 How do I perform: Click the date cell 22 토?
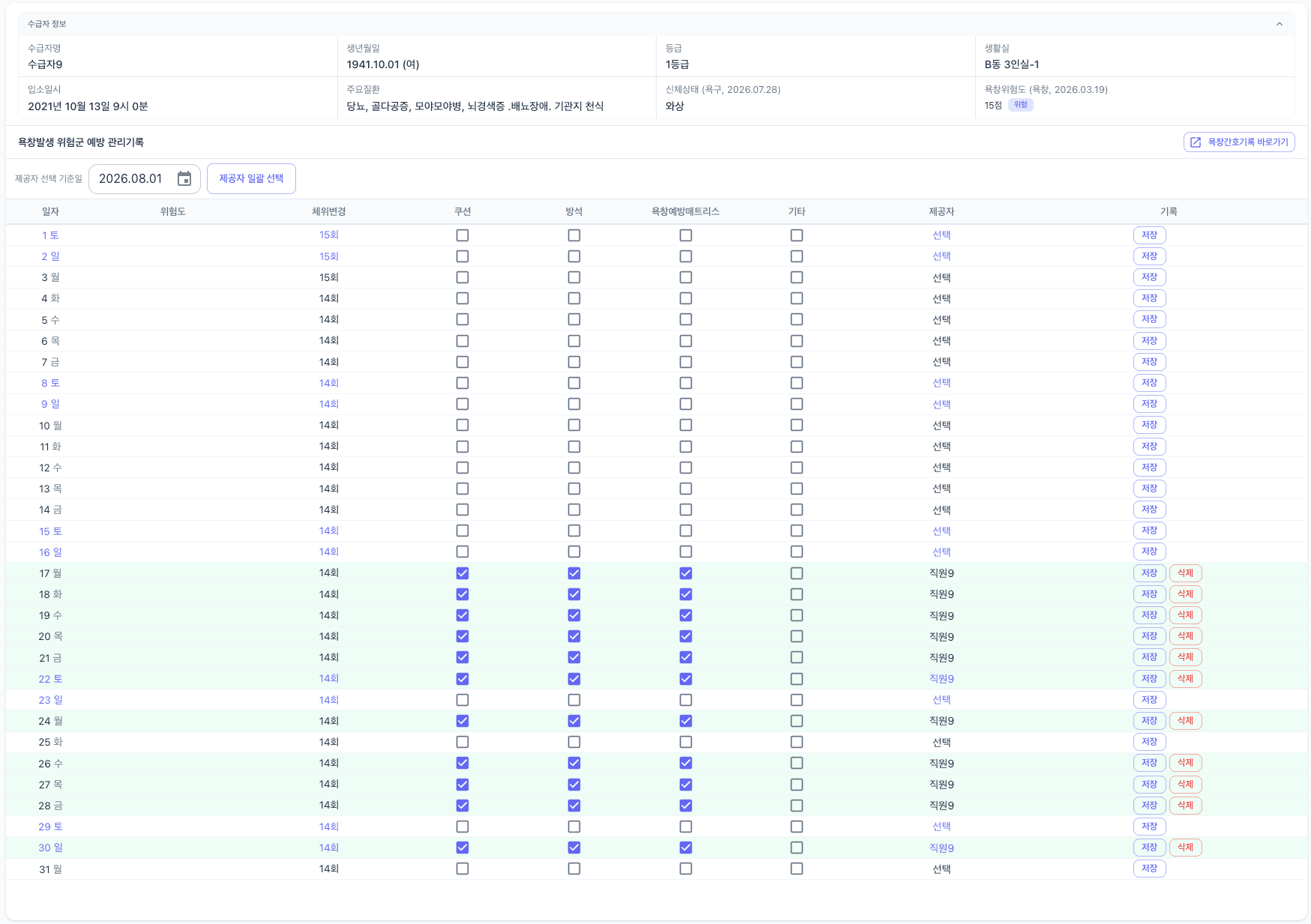tap(51, 679)
